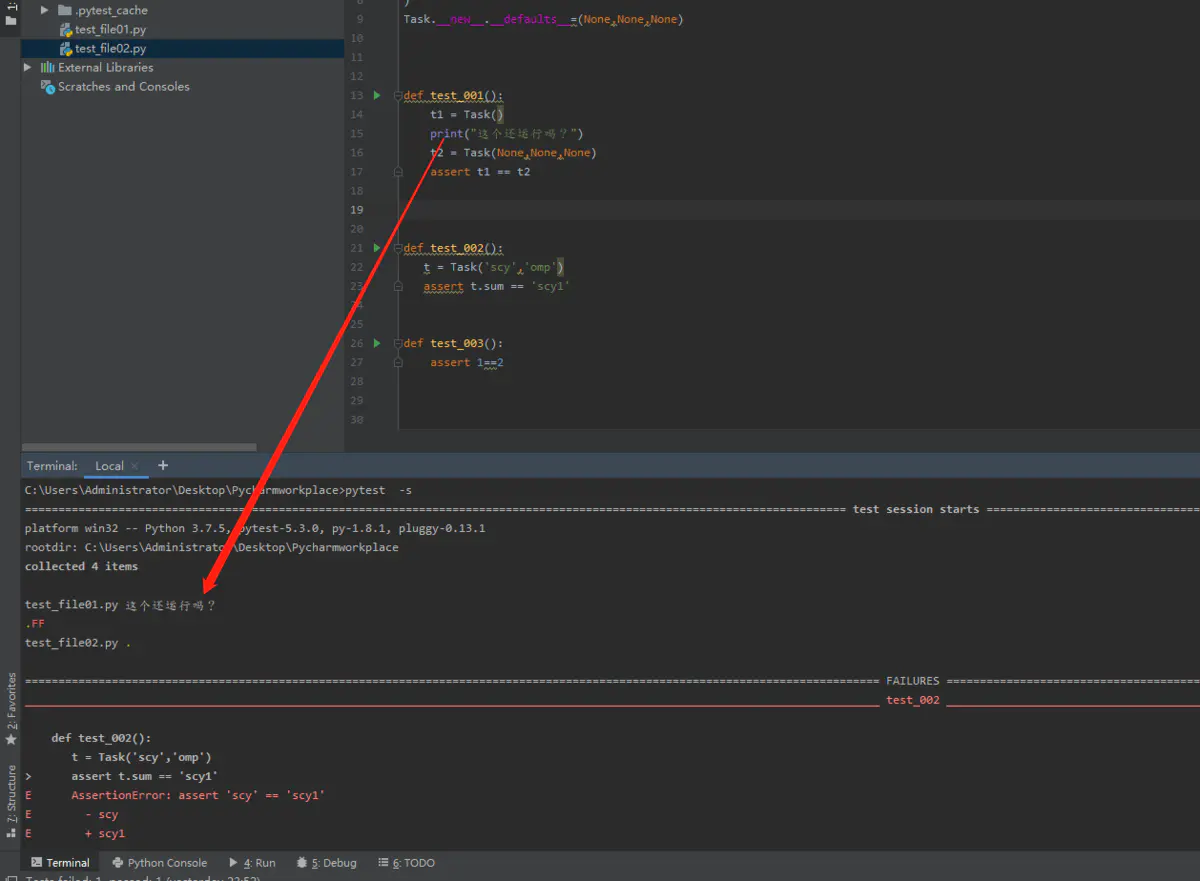The image size is (1200, 881).
Task: Click line number 21 in the gutter
Action: pyautogui.click(x=357, y=248)
